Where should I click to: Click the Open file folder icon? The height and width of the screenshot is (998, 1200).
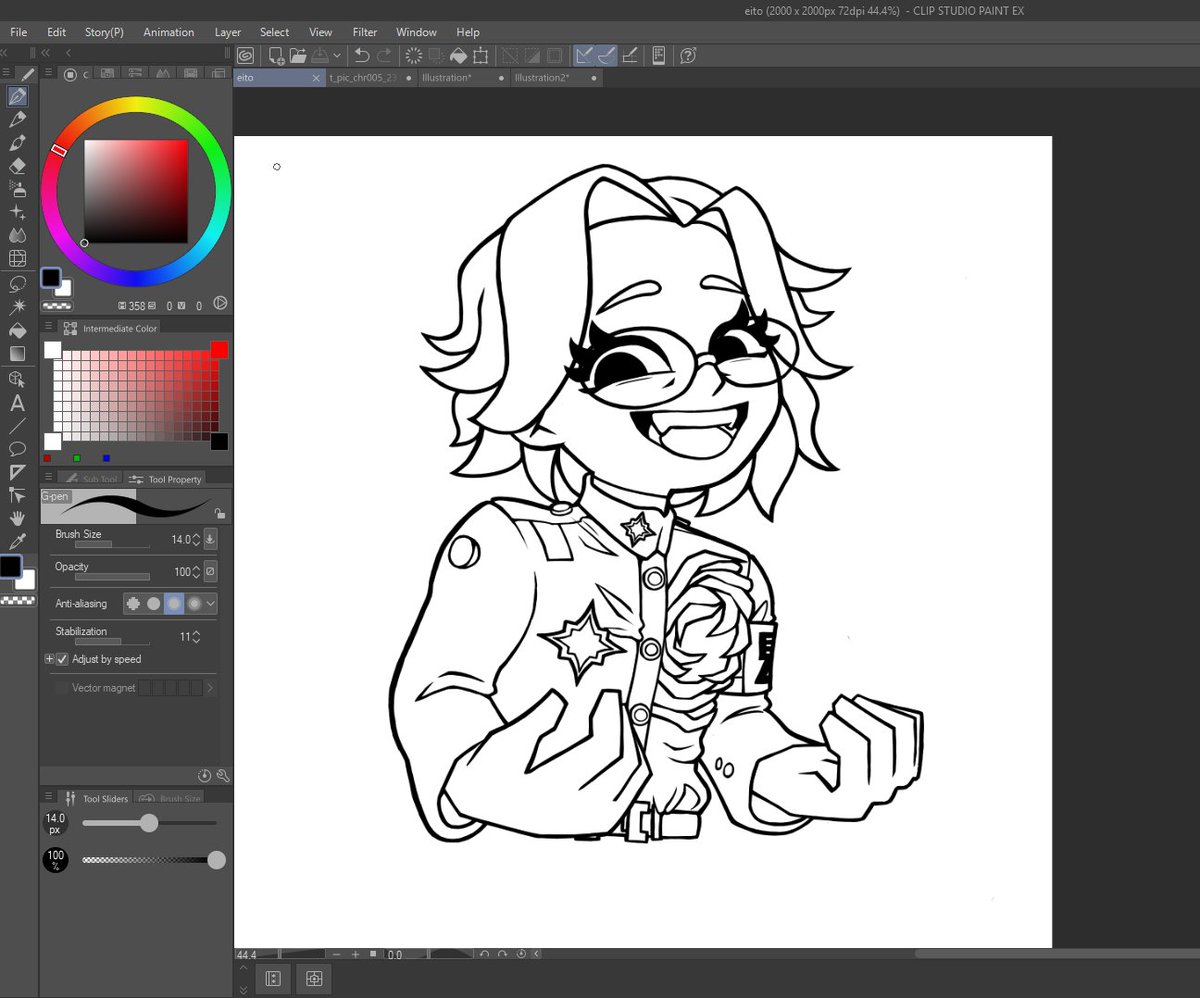tap(297, 56)
